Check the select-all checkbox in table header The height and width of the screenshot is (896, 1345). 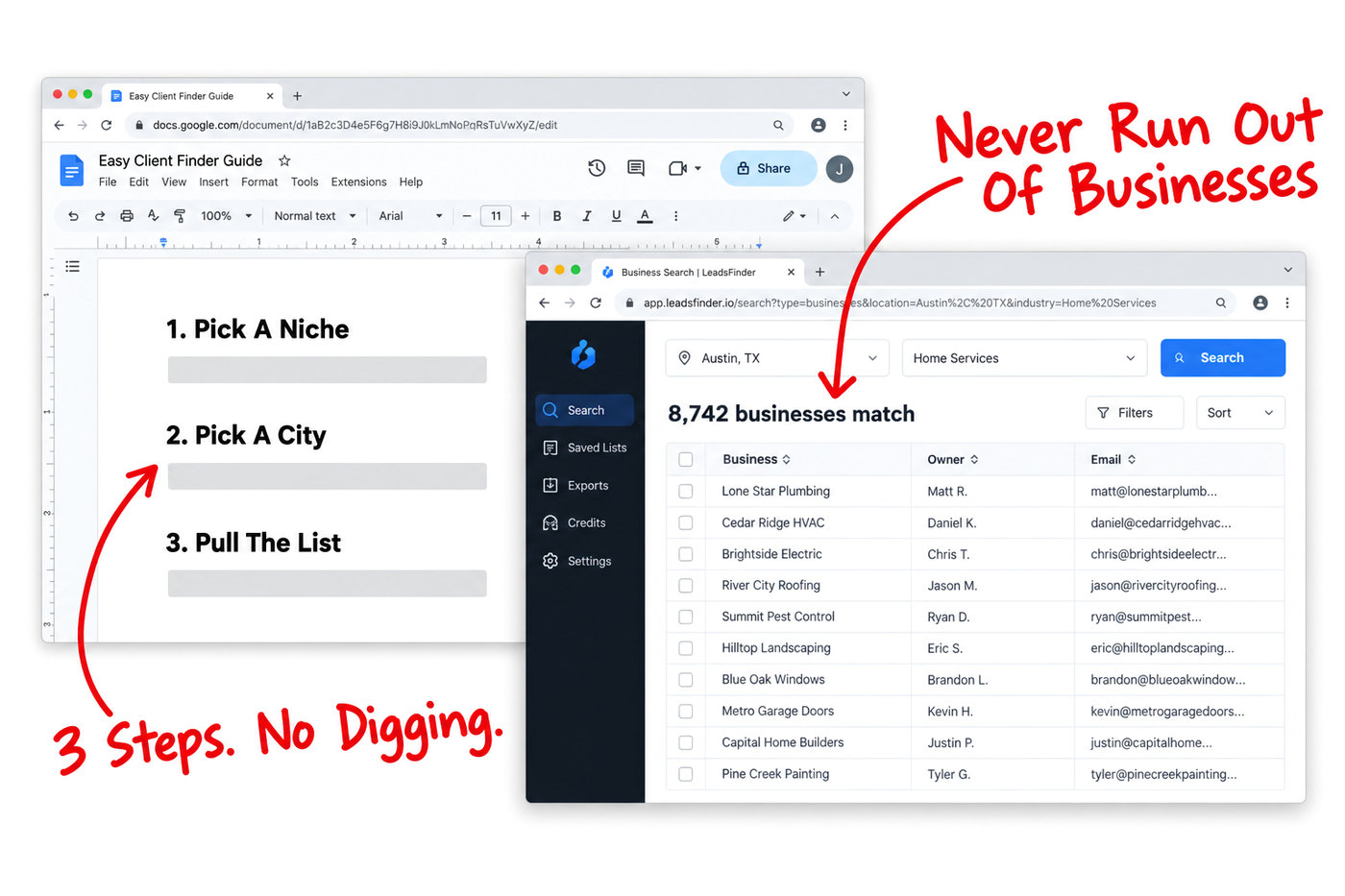click(686, 459)
